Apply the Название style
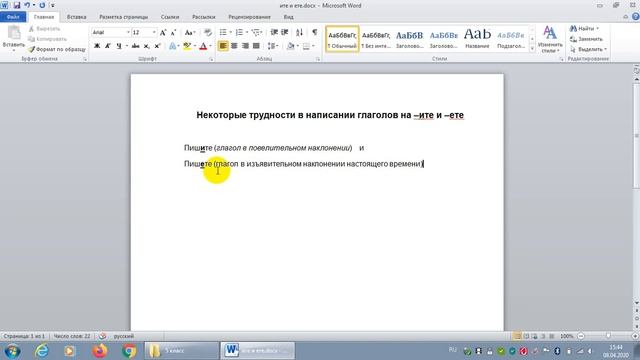 pyautogui.click(x=477, y=39)
